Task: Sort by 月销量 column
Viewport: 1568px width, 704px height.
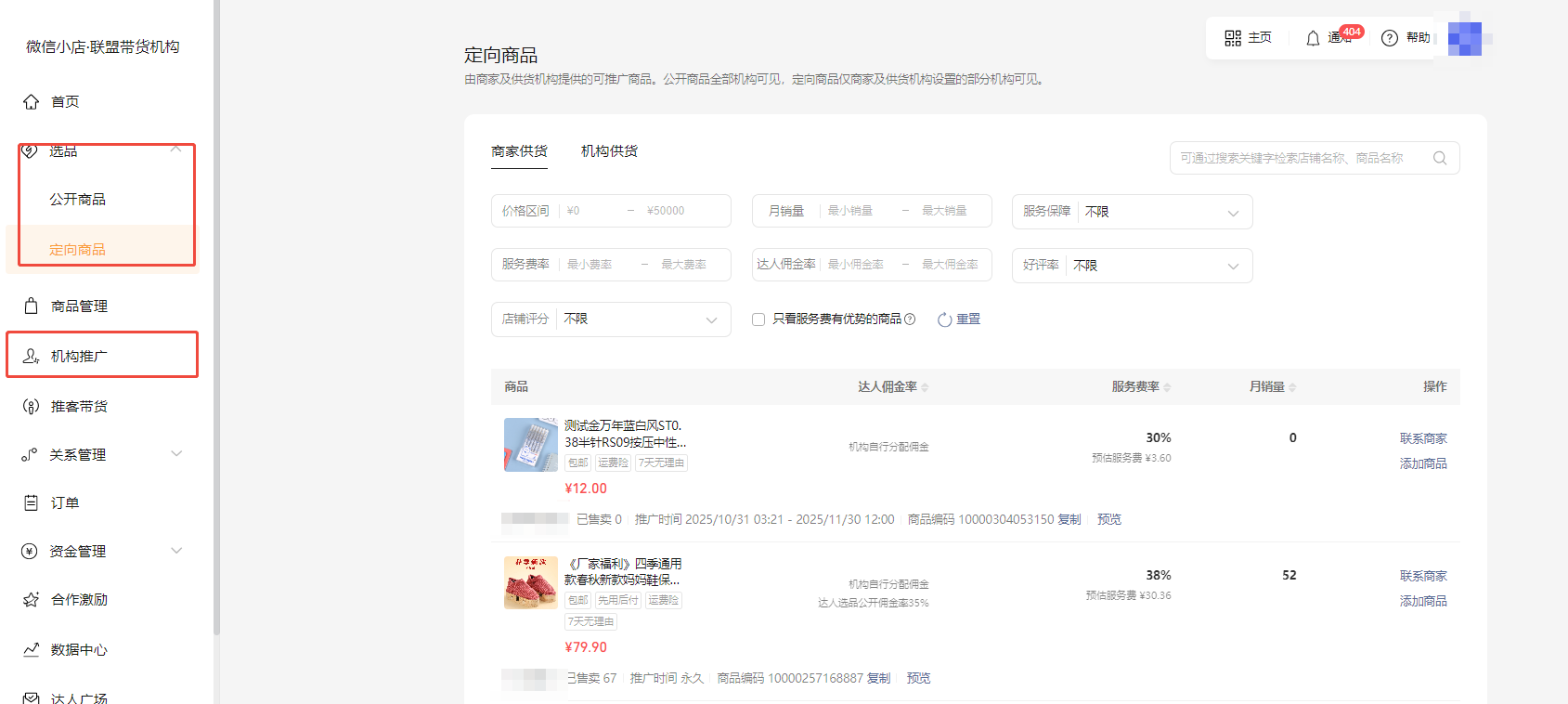Action: click(x=1292, y=387)
